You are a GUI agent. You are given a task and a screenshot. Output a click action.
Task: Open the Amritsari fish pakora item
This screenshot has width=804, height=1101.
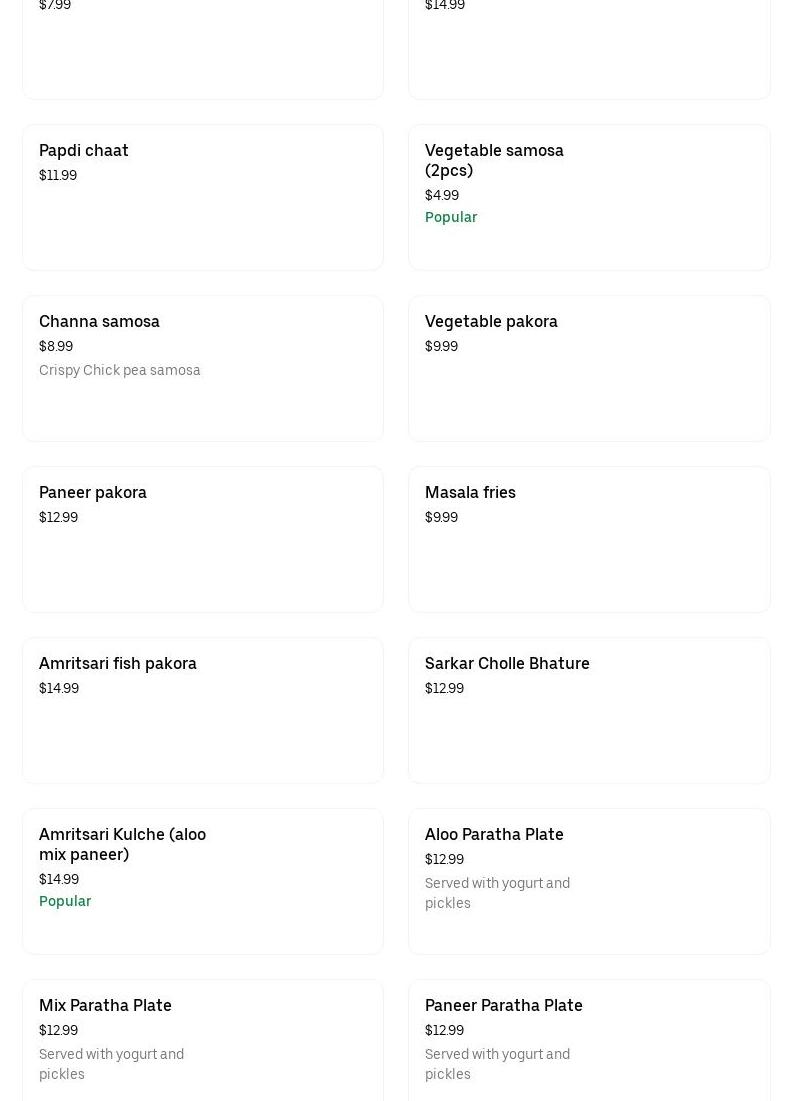[118, 664]
